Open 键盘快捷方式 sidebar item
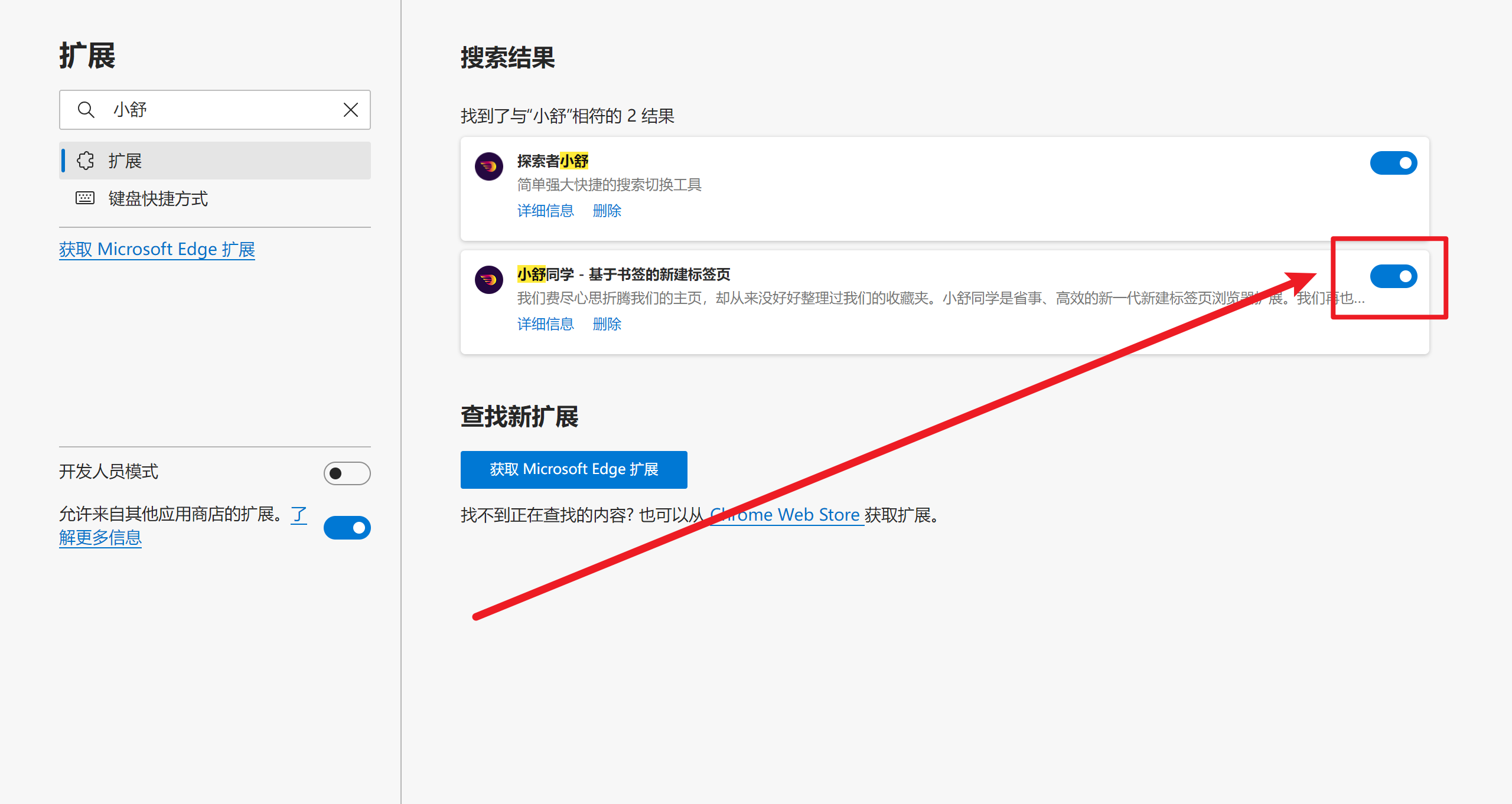1512x804 pixels. pyautogui.click(x=158, y=198)
